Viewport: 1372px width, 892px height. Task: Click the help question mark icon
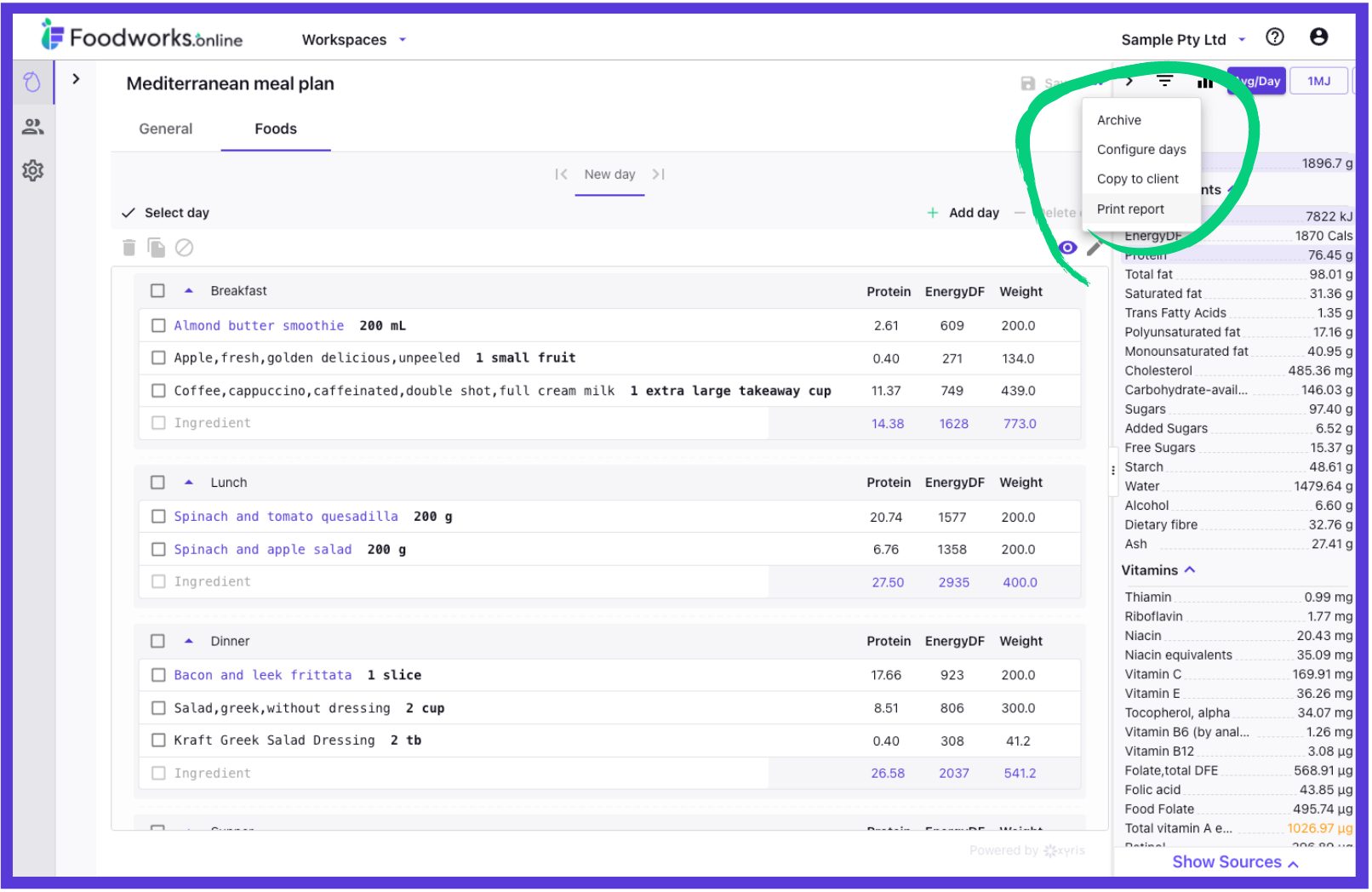pyautogui.click(x=1274, y=37)
